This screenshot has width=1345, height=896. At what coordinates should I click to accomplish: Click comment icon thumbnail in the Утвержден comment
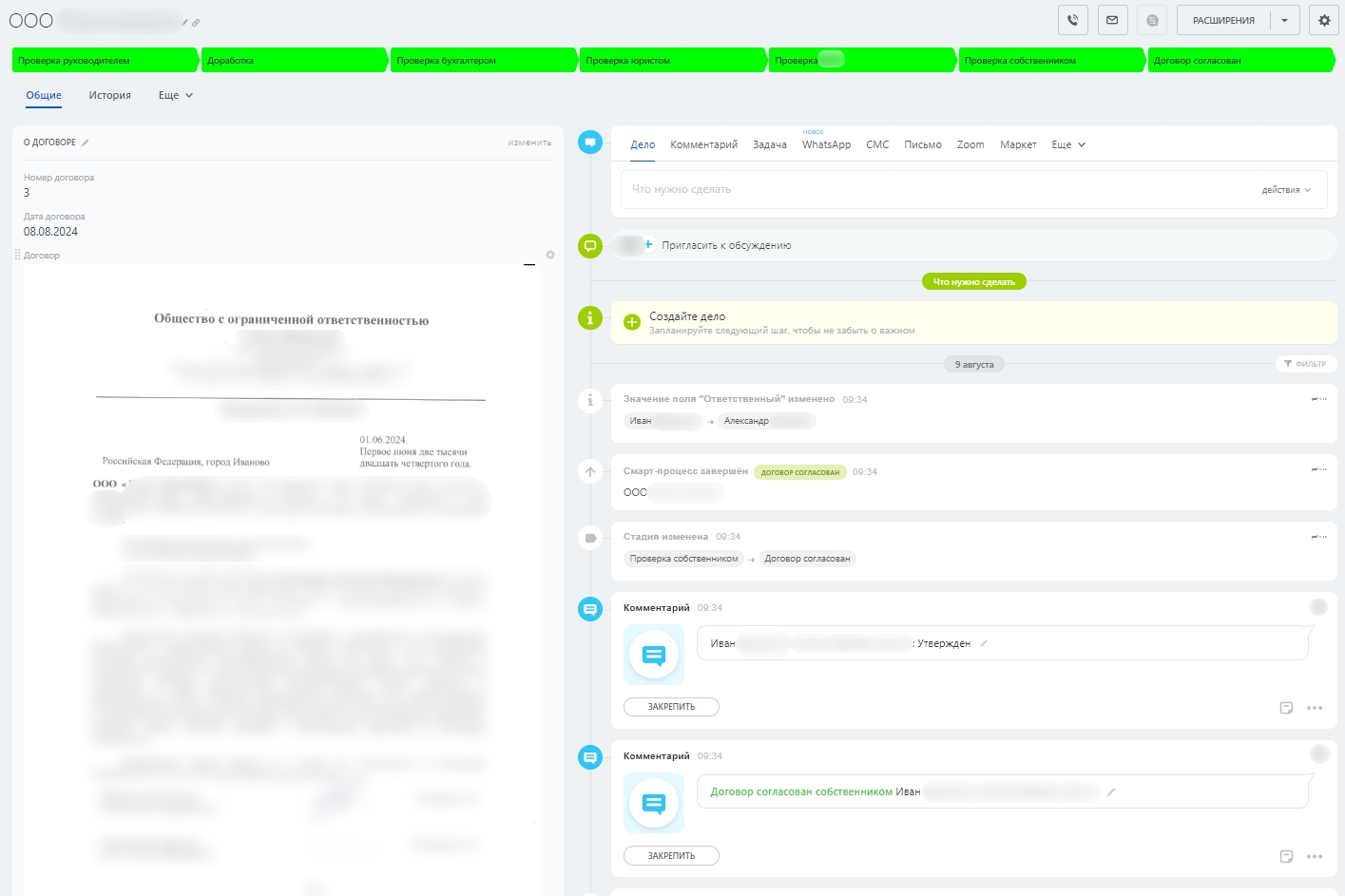[x=654, y=655]
